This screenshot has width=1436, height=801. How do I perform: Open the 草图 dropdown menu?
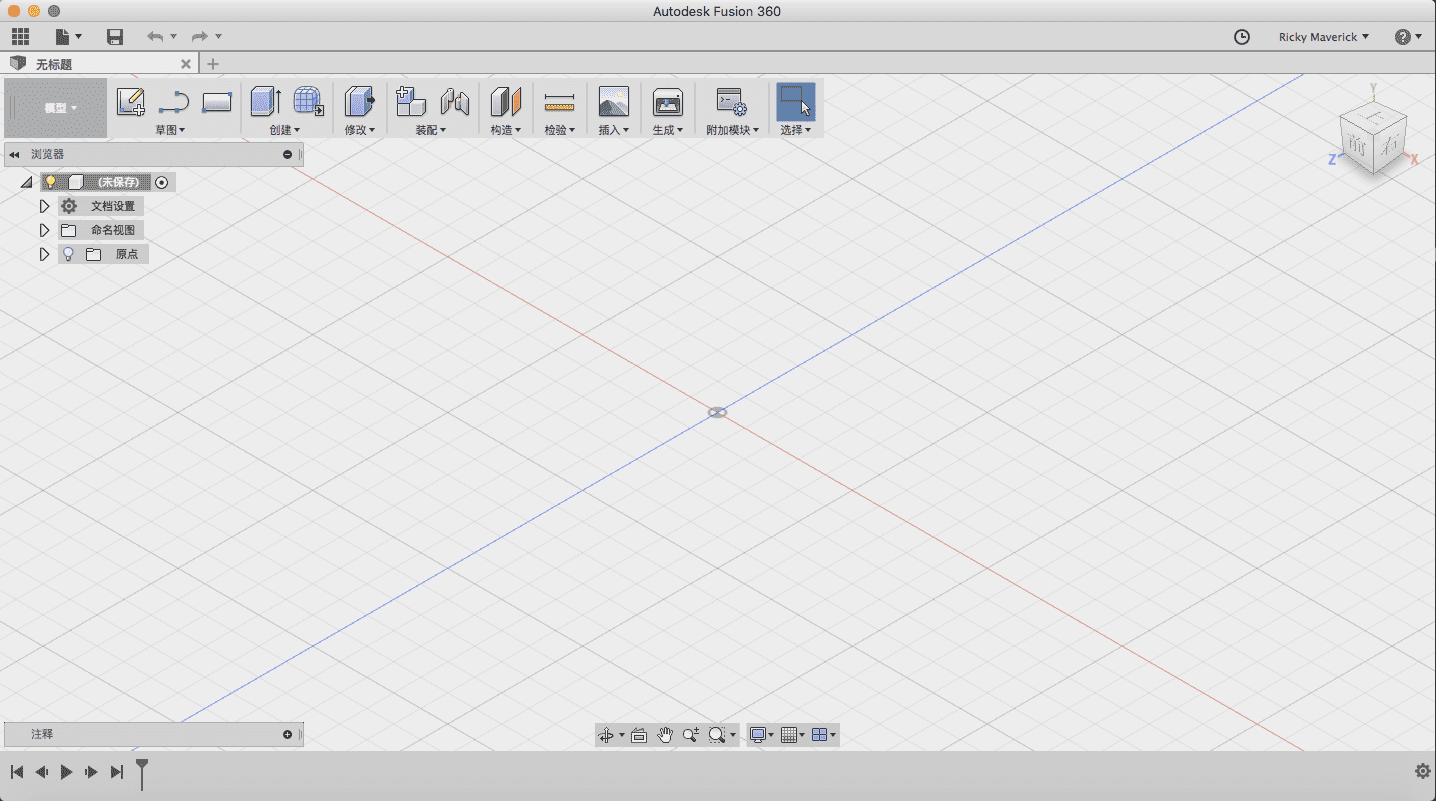170,130
